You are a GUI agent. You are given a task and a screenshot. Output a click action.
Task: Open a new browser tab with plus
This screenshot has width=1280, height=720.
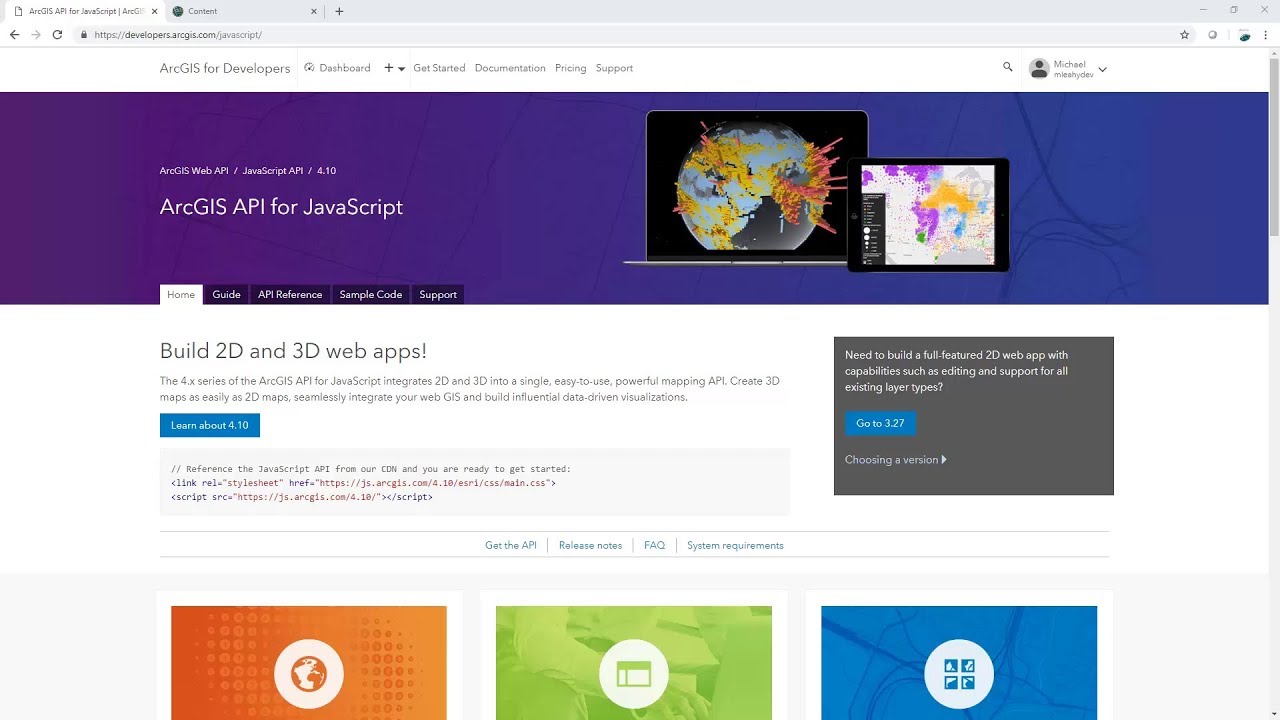339,11
